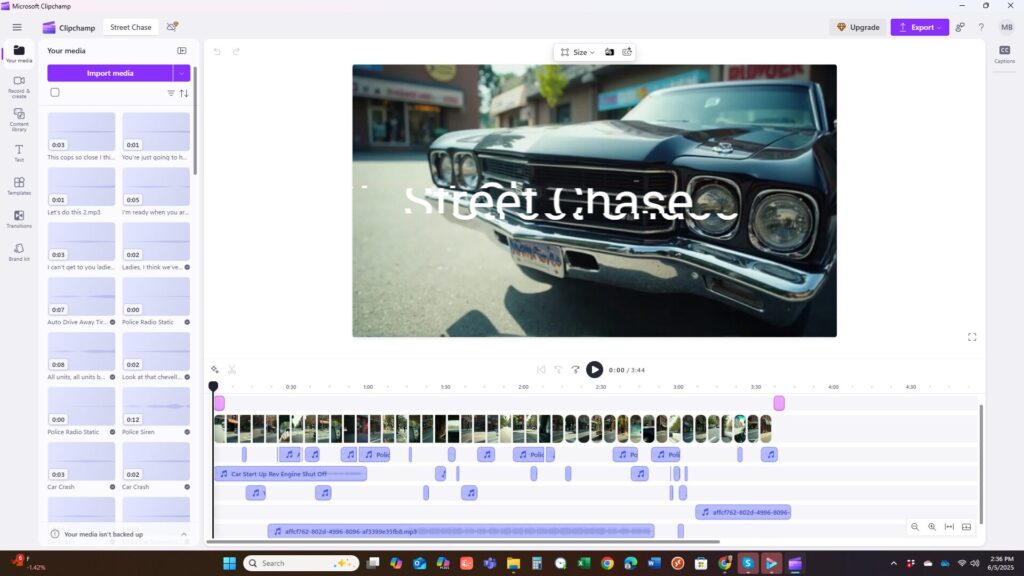Open the Record & create panel

(19, 85)
